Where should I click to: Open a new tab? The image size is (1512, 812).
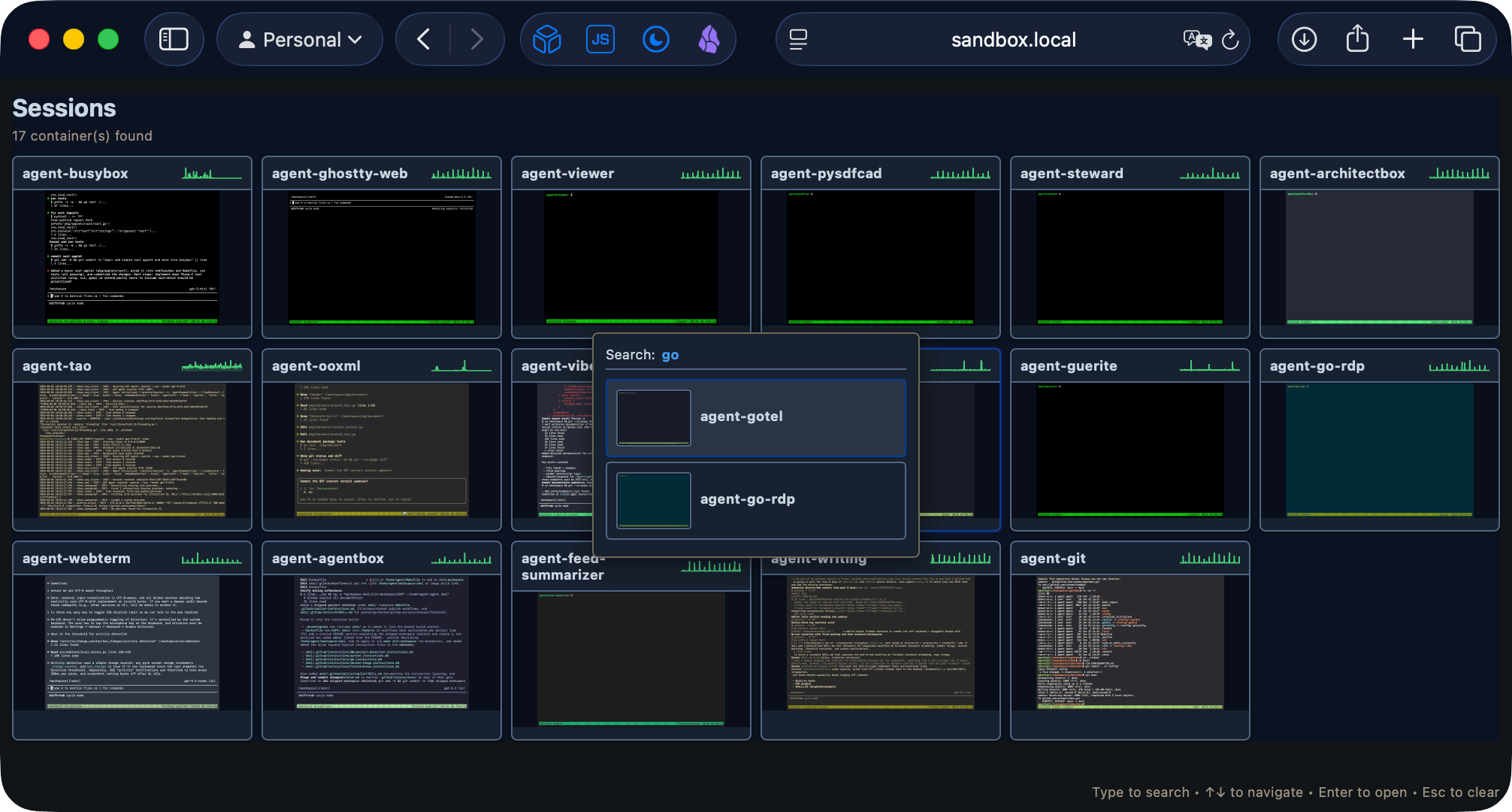point(1413,39)
